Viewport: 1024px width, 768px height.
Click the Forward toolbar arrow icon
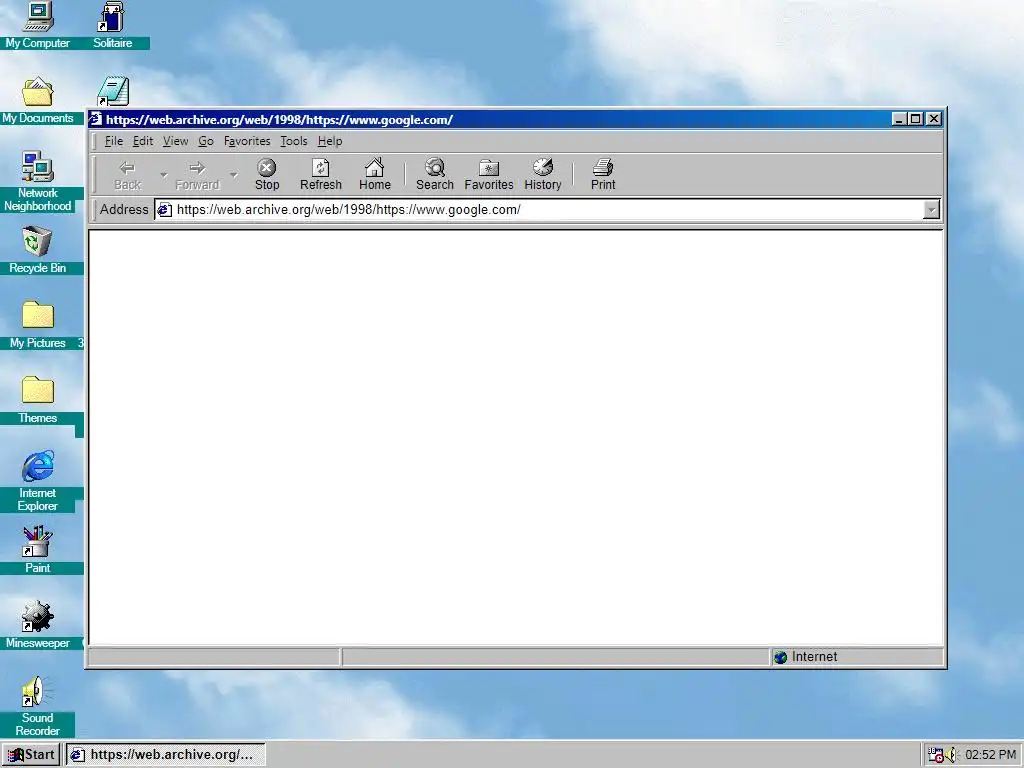(197, 168)
